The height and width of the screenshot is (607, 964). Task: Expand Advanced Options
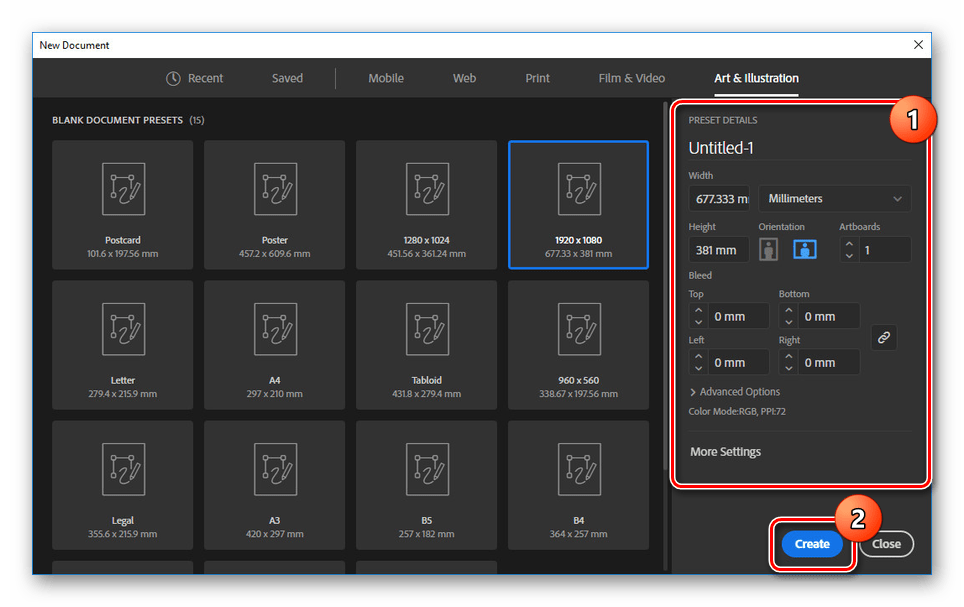[735, 392]
